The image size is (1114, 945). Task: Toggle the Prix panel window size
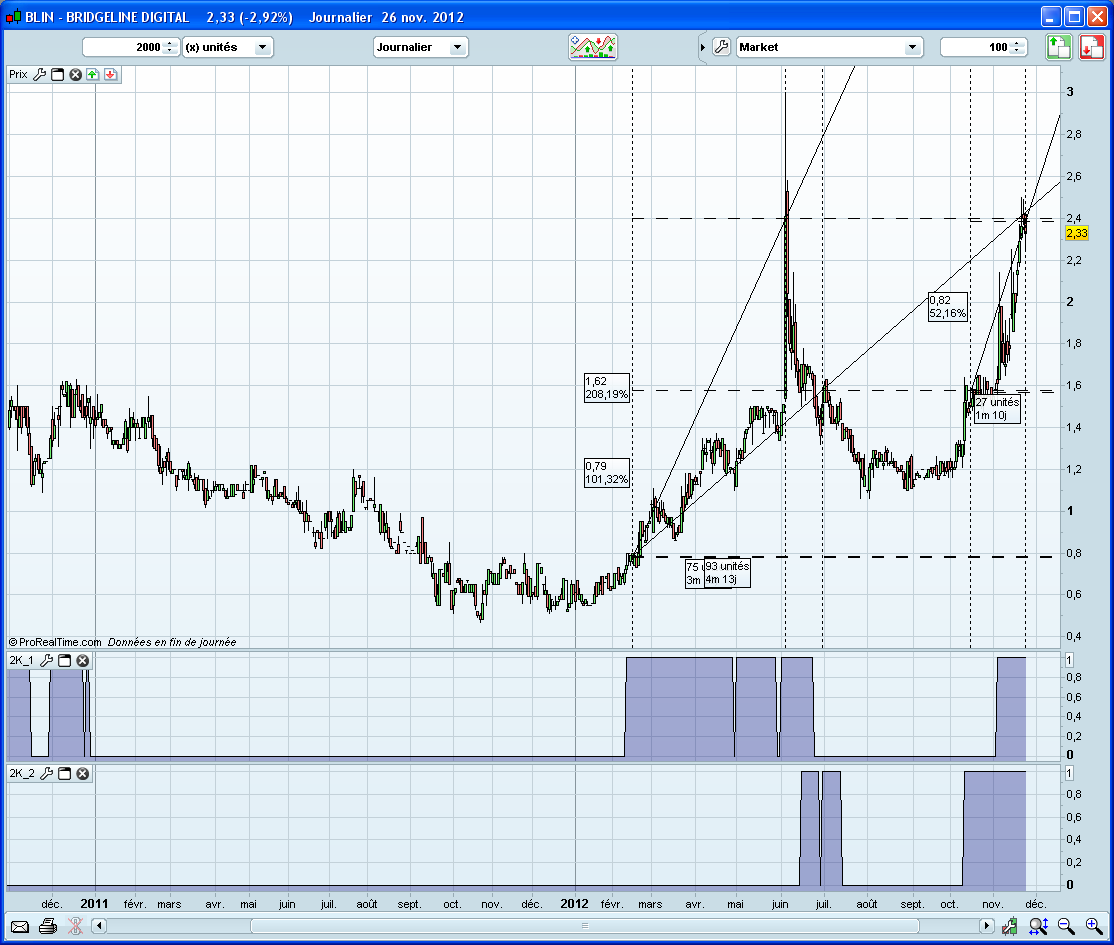point(57,74)
